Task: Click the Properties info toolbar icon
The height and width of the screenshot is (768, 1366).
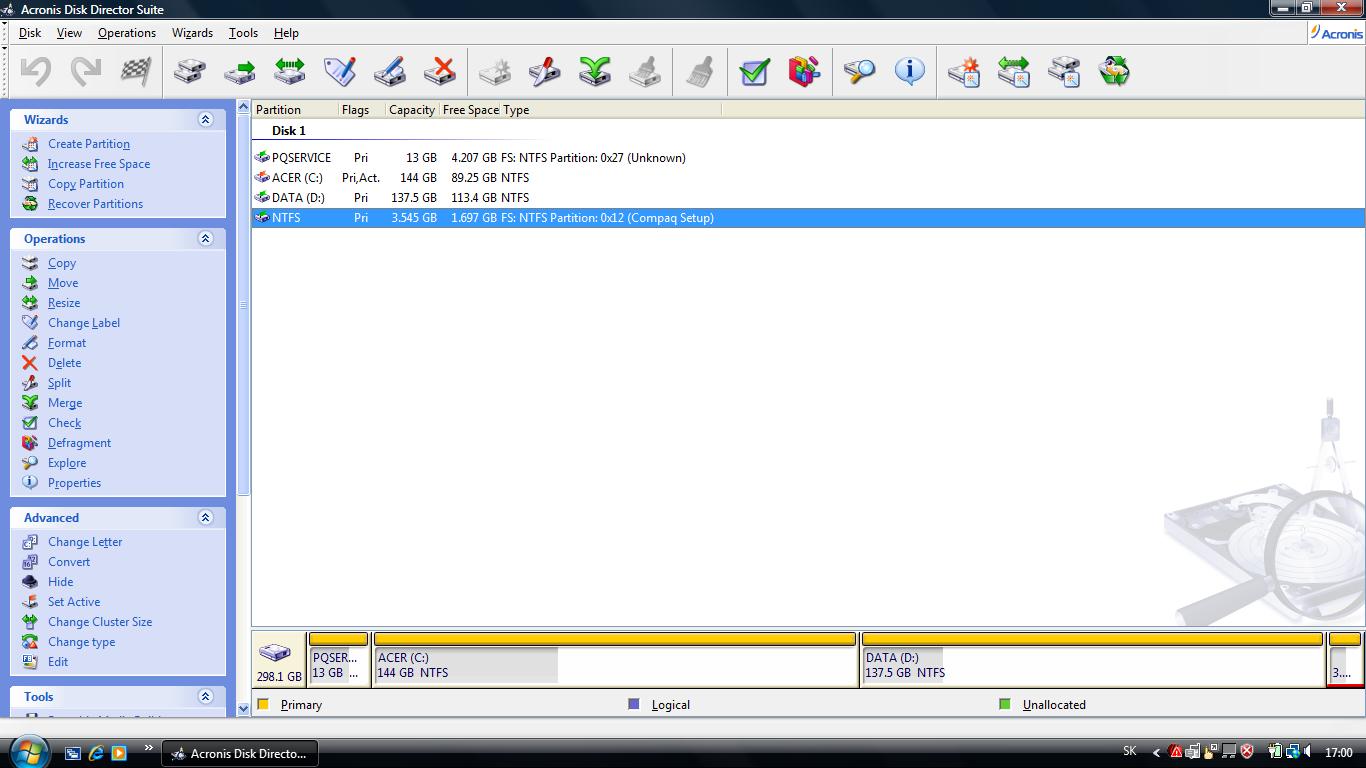Action: tap(909, 71)
